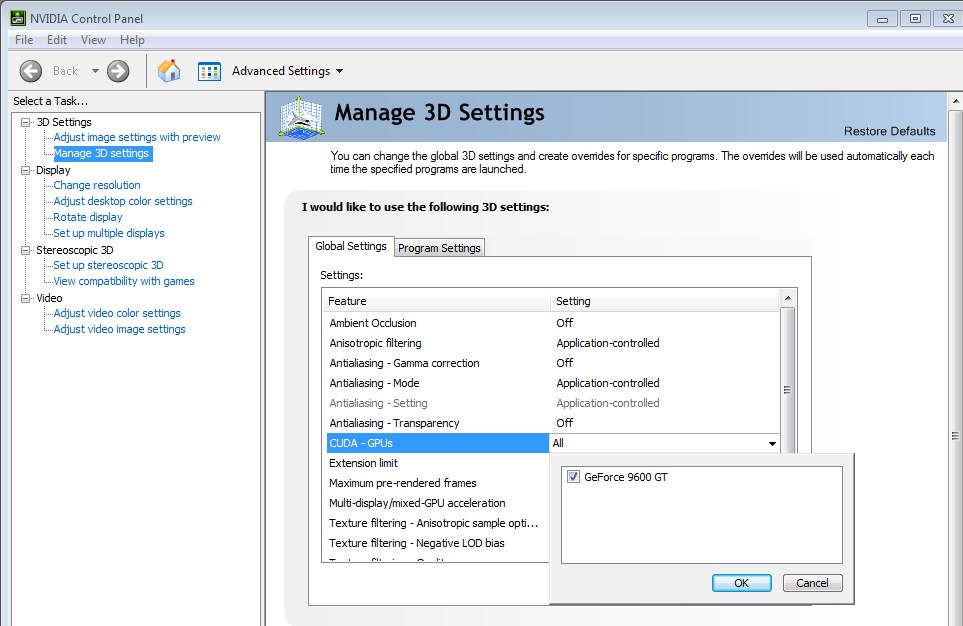Image resolution: width=963 pixels, height=626 pixels.
Task: Cancel the CUDA GPU selection popup
Action: tap(812, 583)
